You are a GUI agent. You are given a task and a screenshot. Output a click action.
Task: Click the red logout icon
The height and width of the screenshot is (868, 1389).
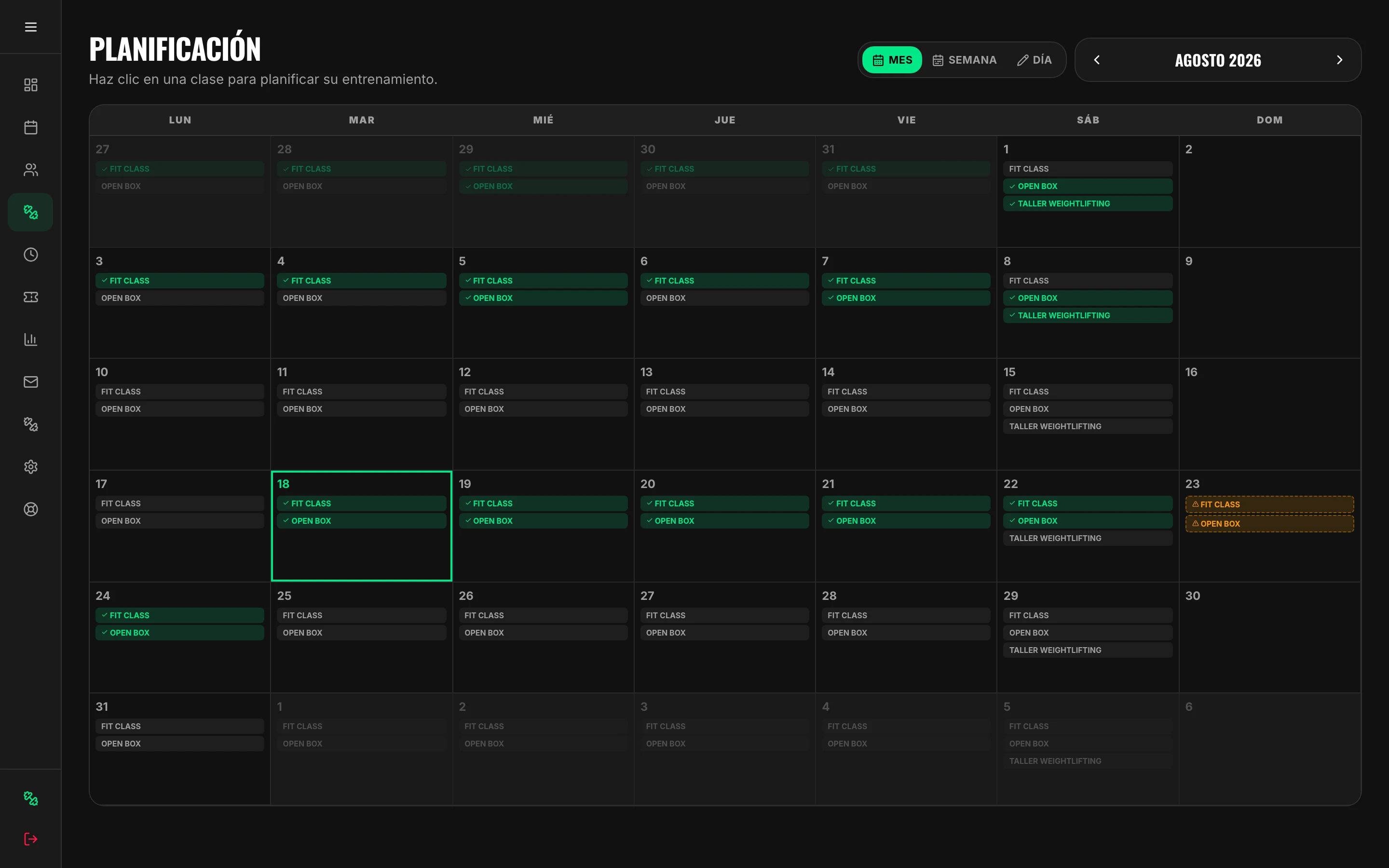click(x=30, y=839)
